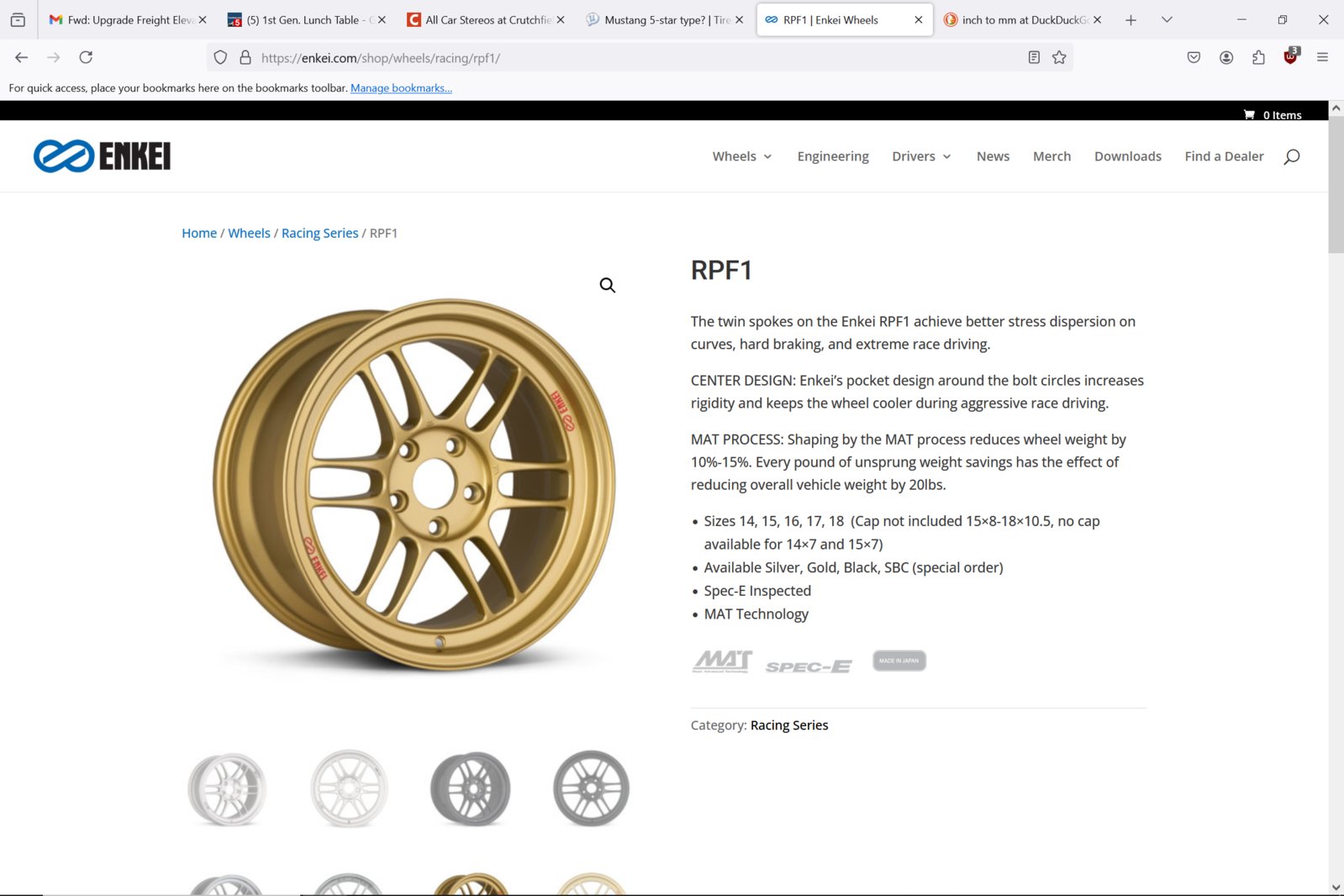Zoom product image with magnifier icon
Viewport: 1344px width, 896px height.
608,285
